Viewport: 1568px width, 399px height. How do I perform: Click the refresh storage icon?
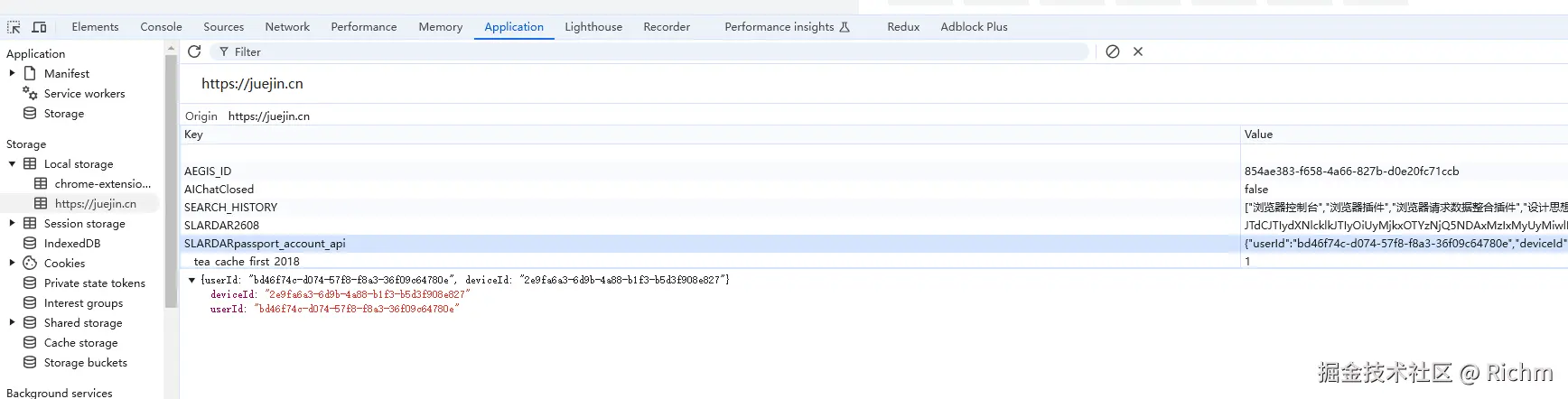coord(194,51)
